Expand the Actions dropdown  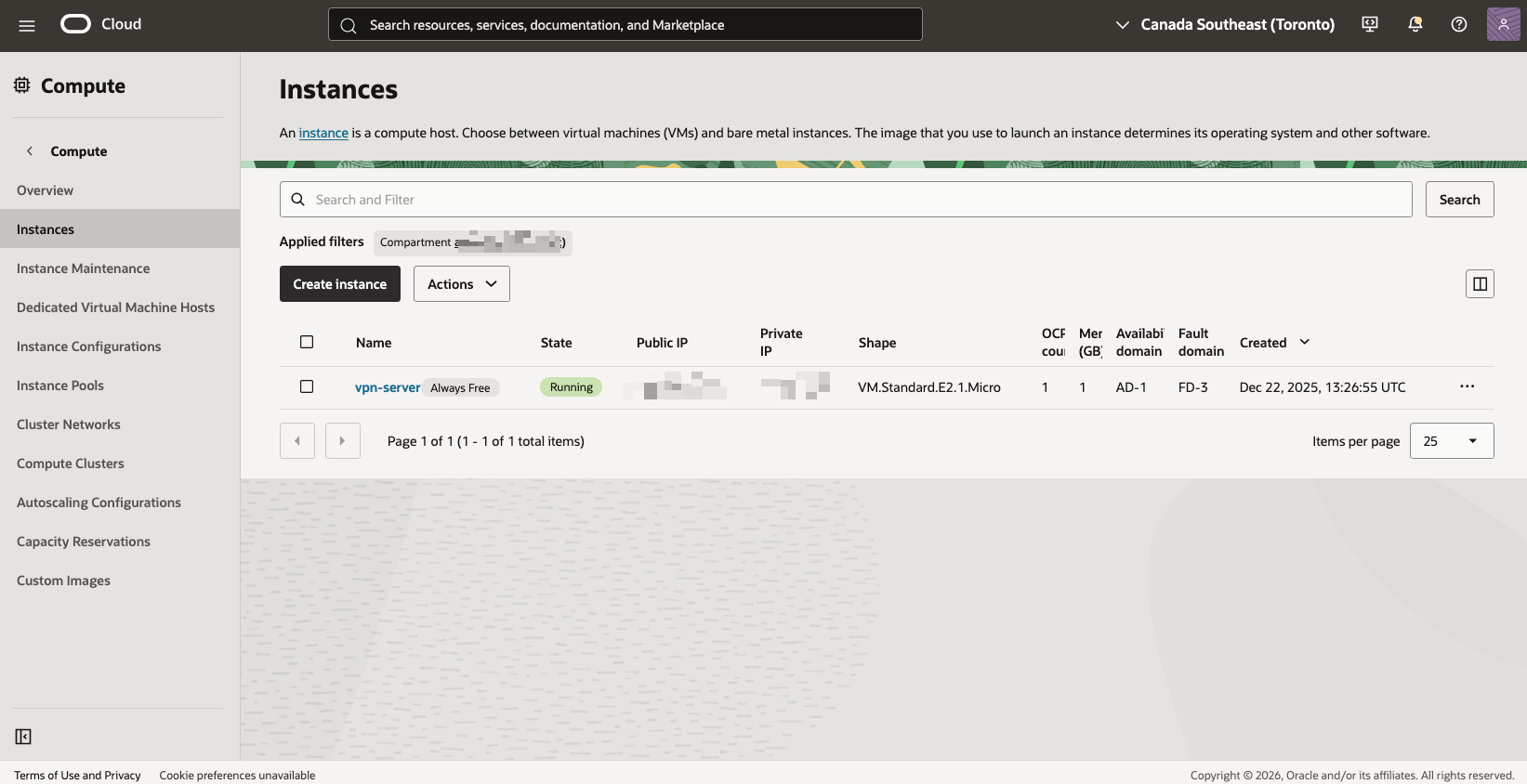[462, 284]
